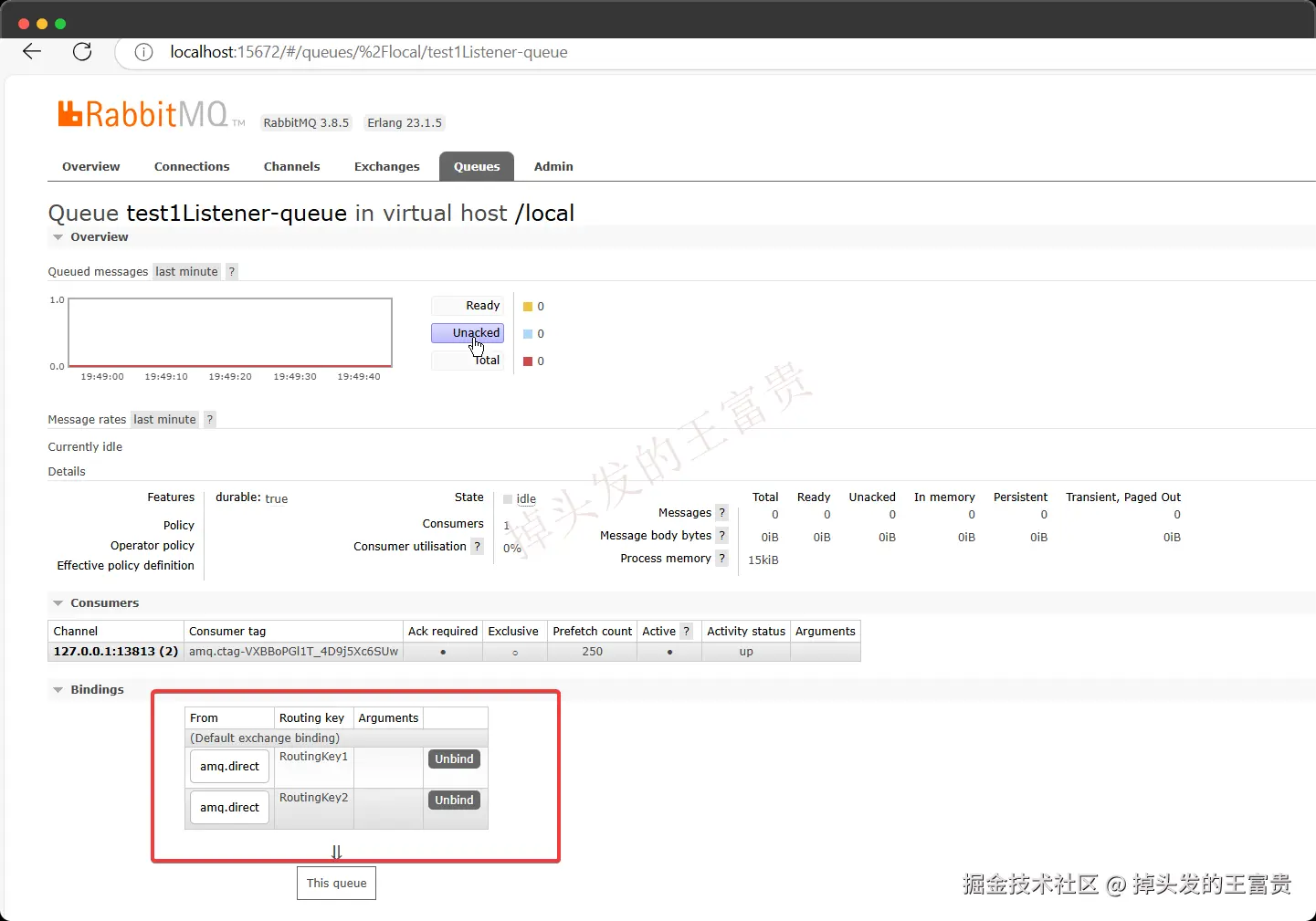Open amq.direct exchange for RoutingKey1
The height and width of the screenshot is (921, 1316).
[x=230, y=767]
